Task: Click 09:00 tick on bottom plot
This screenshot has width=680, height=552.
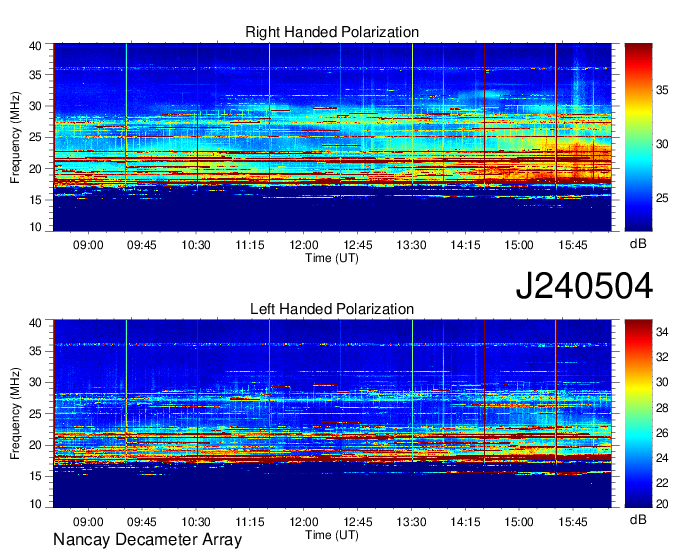Action: 88,522
